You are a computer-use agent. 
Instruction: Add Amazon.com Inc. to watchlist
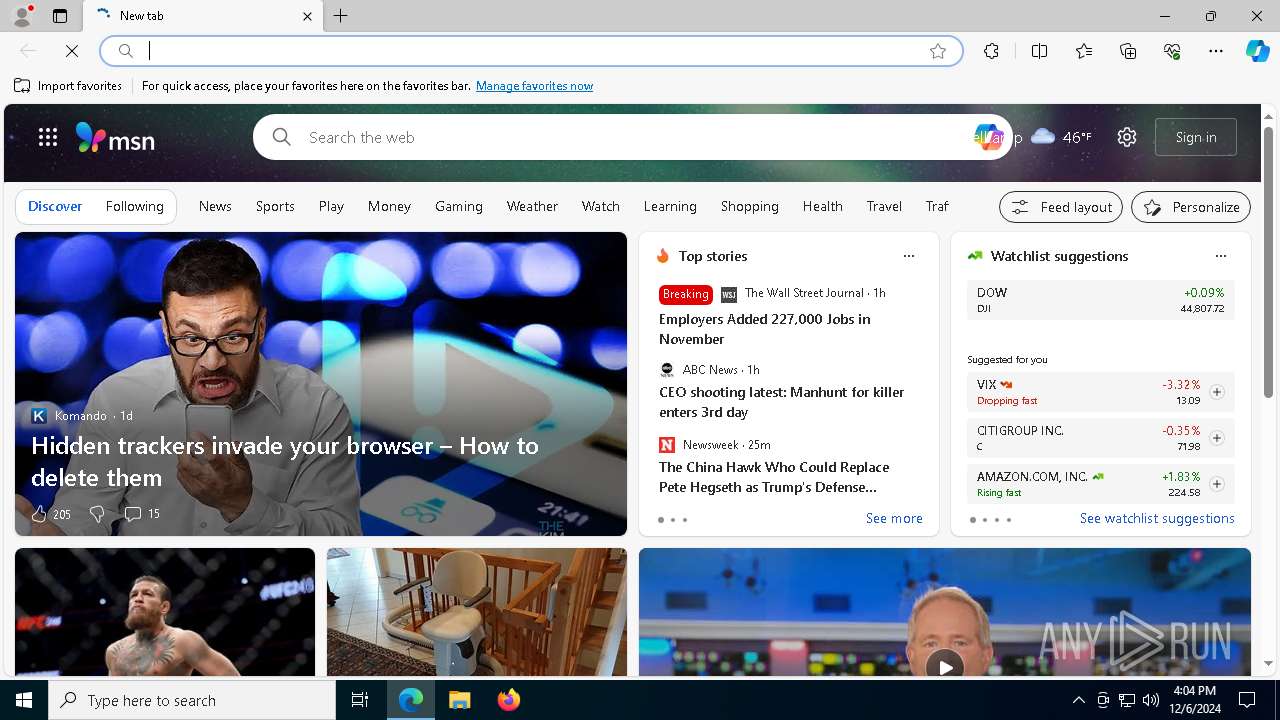1216,484
